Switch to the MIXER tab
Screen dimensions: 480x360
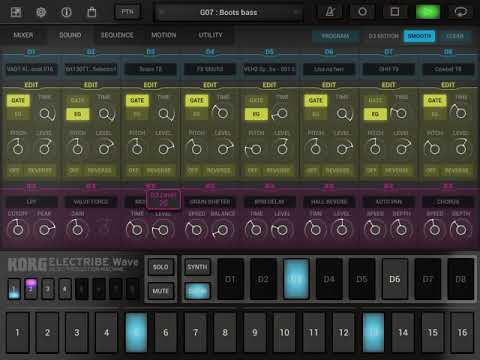(x=23, y=35)
